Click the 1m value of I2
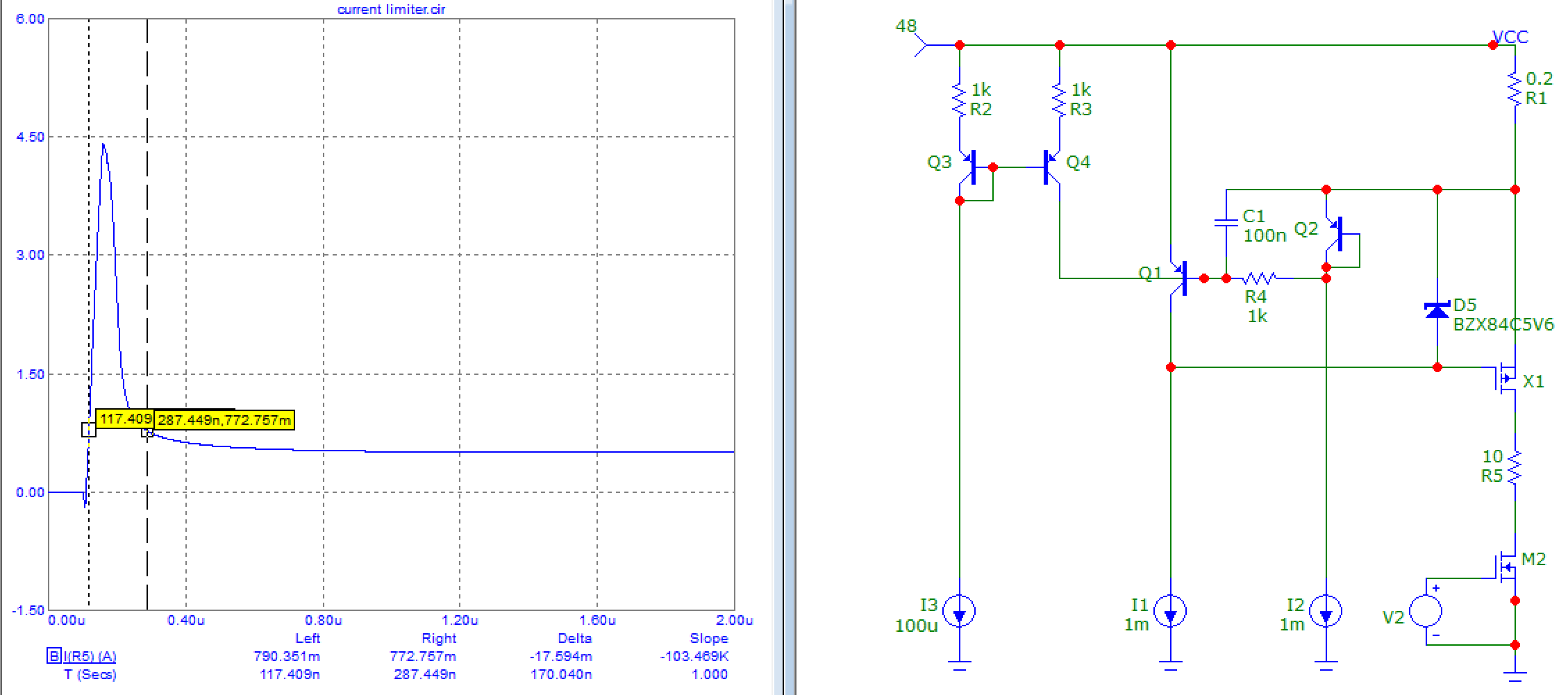Image resolution: width=1568 pixels, height=695 pixels. tap(1292, 624)
